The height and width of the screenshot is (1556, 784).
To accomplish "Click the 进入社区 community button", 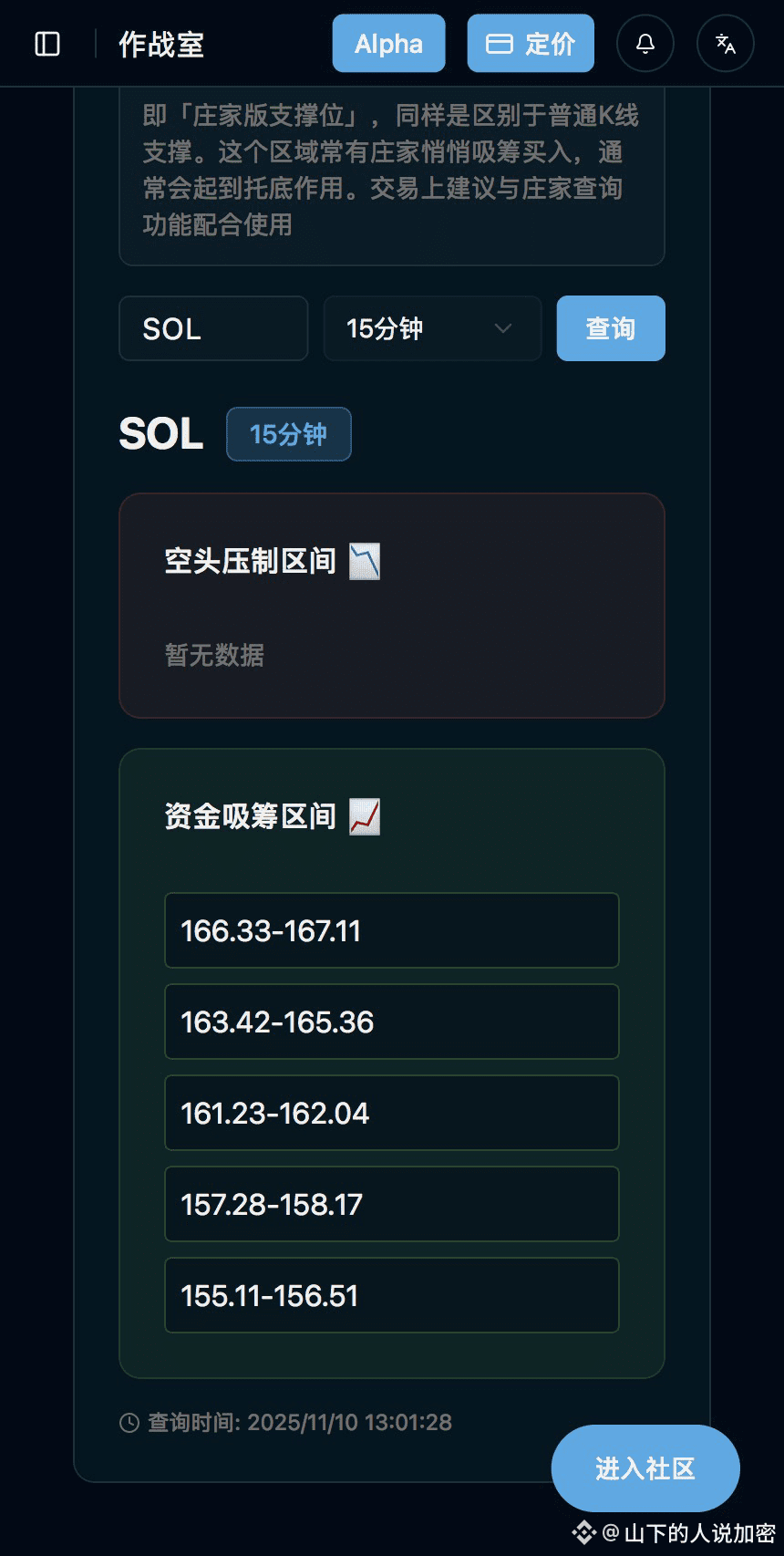I will coord(645,1468).
